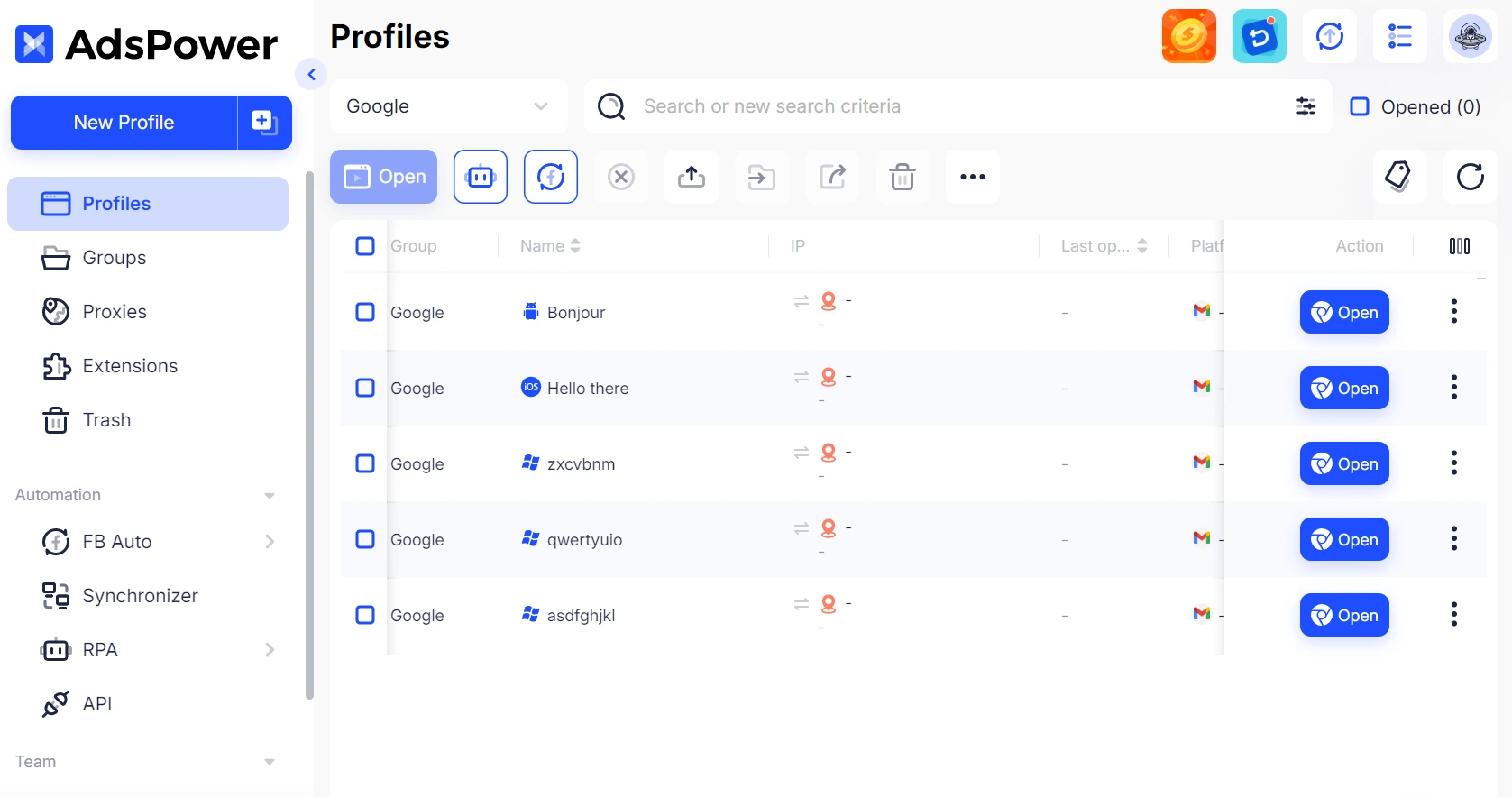The image size is (1512, 797).
Task: Click the profile name 'asdfghjkl'
Action: [581, 615]
